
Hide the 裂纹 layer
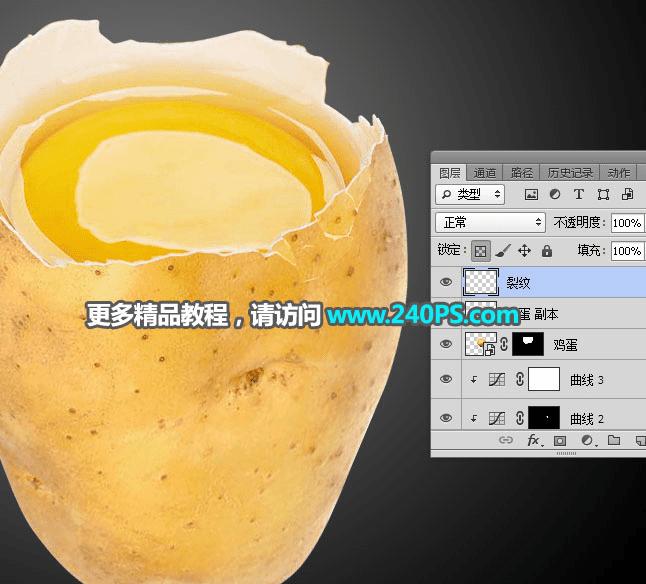tap(446, 282)
